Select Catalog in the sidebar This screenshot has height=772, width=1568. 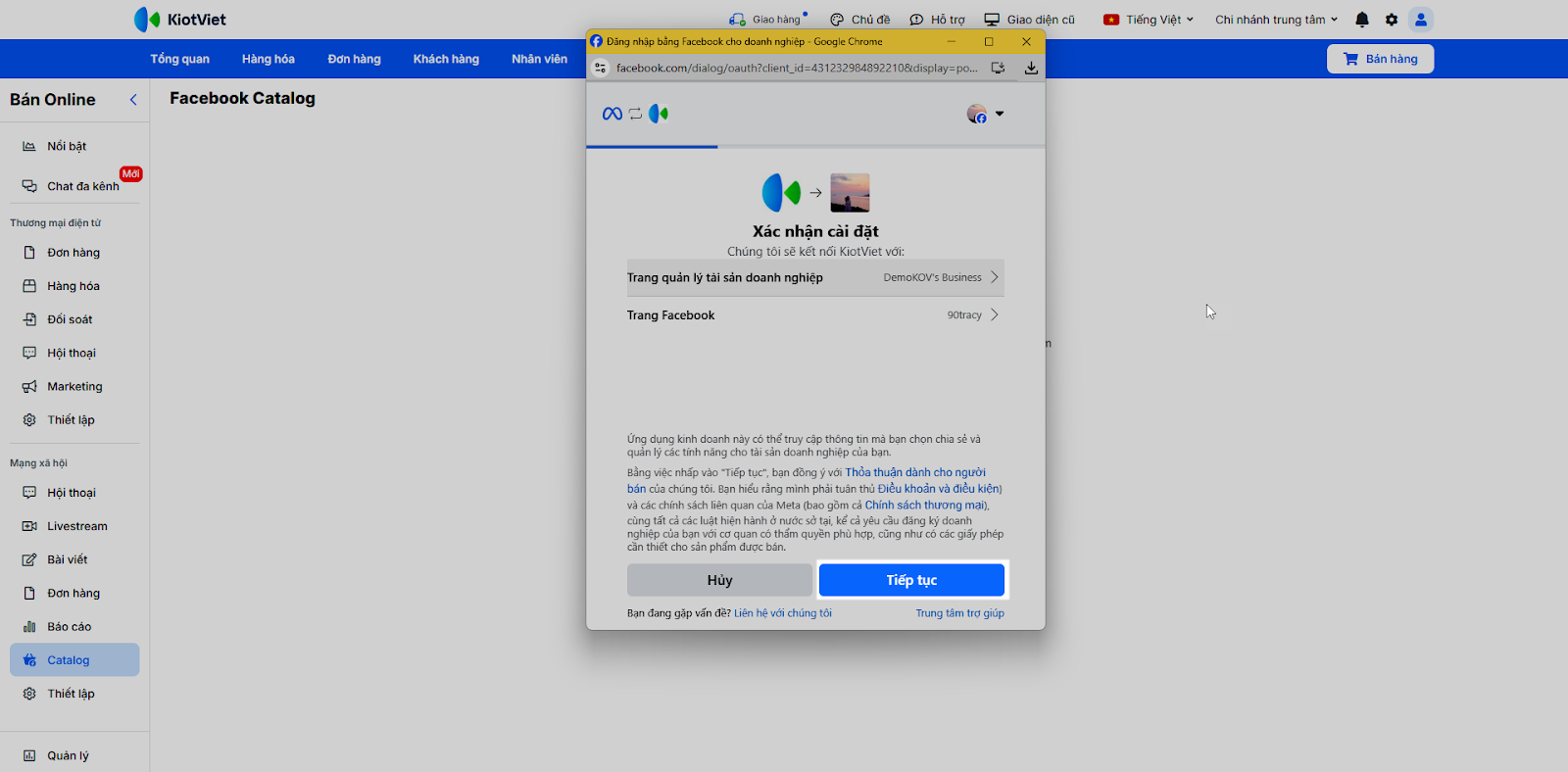[74, 659]
